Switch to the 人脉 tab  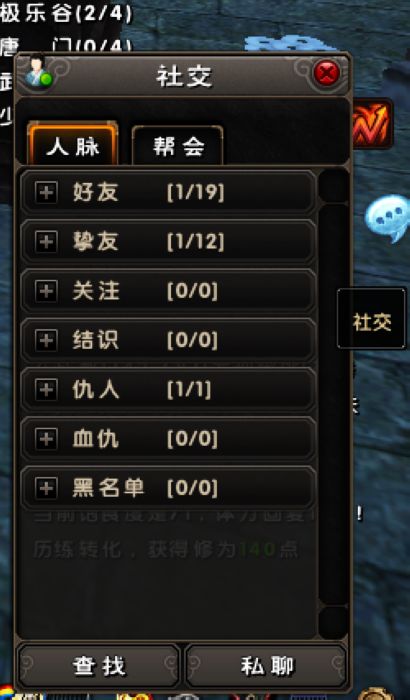point(73,145)
